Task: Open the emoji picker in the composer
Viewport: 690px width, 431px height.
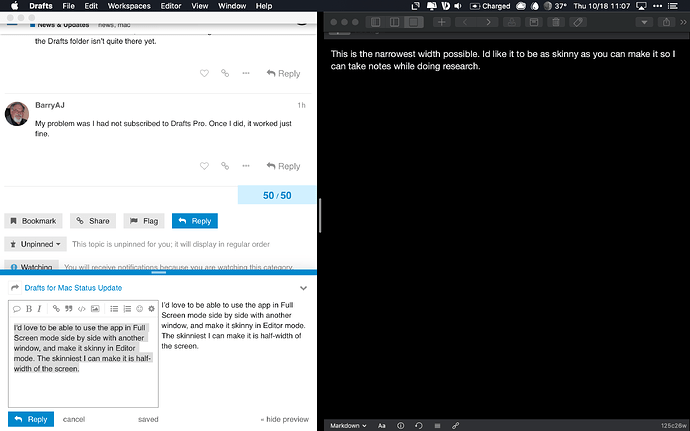Action: click(139, 309)
